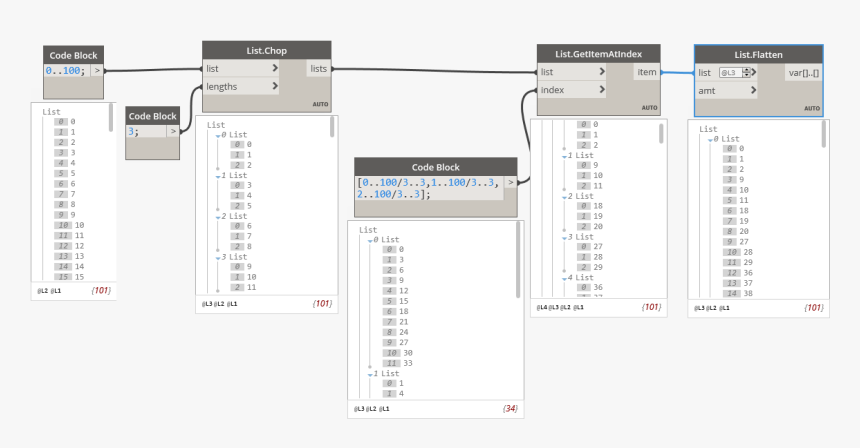Click @L4 level label under GetItemAtIndex preview
860x448 pixels.
click(542, 307)
